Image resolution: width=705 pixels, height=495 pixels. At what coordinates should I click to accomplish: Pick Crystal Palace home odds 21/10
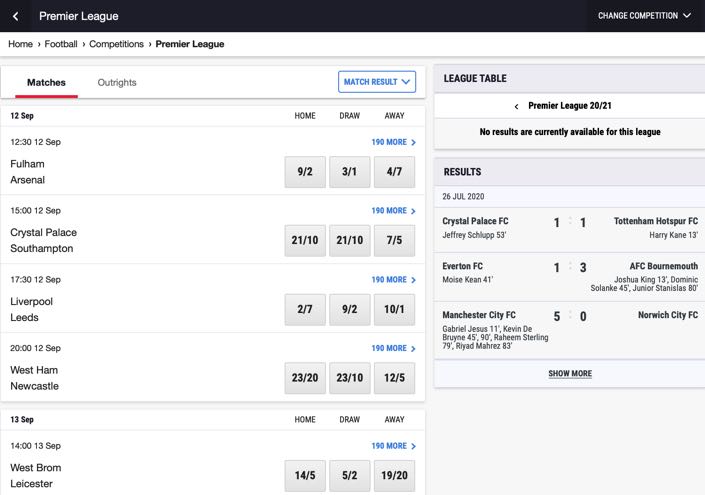[x=305, y=241]
